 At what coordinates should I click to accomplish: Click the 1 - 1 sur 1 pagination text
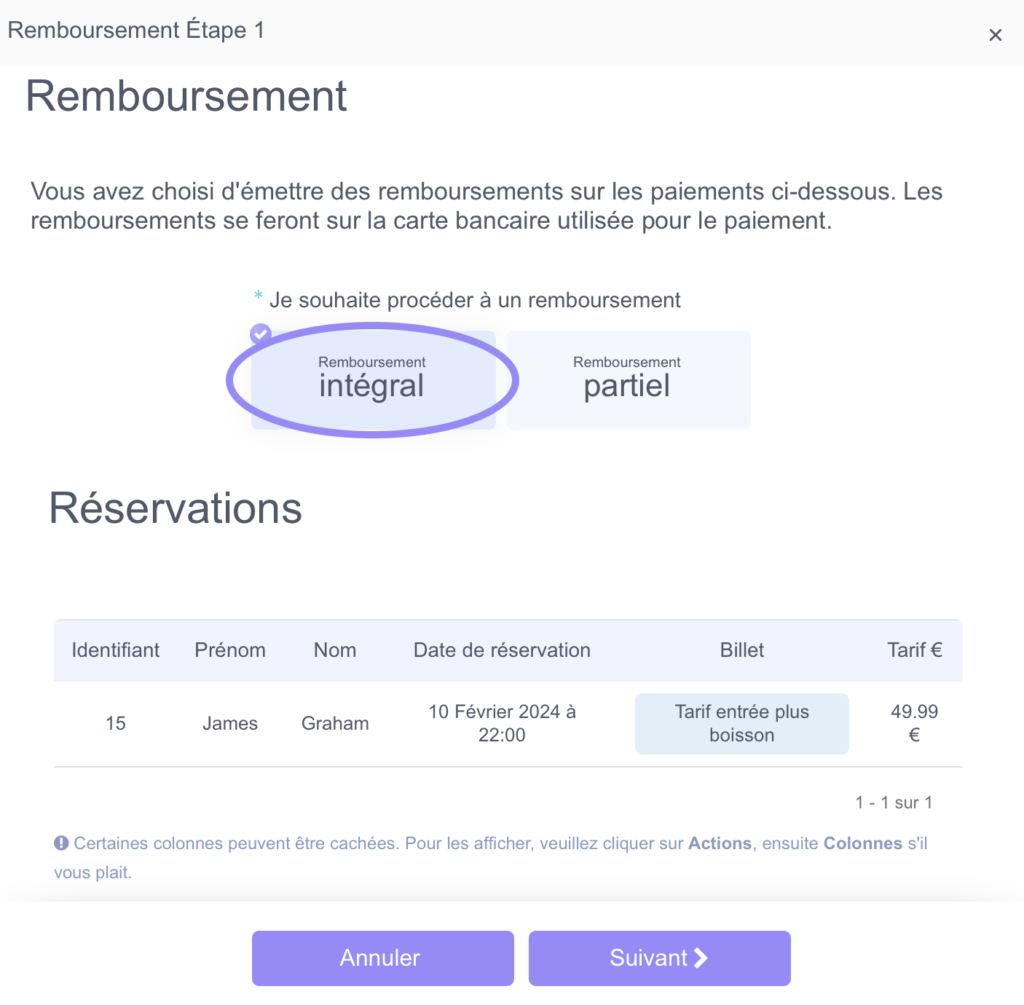(894, 803)
